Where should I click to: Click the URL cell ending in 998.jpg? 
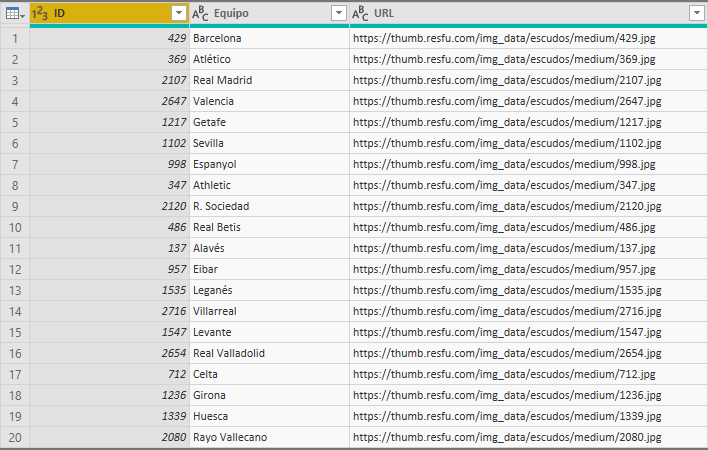point(528,164)
